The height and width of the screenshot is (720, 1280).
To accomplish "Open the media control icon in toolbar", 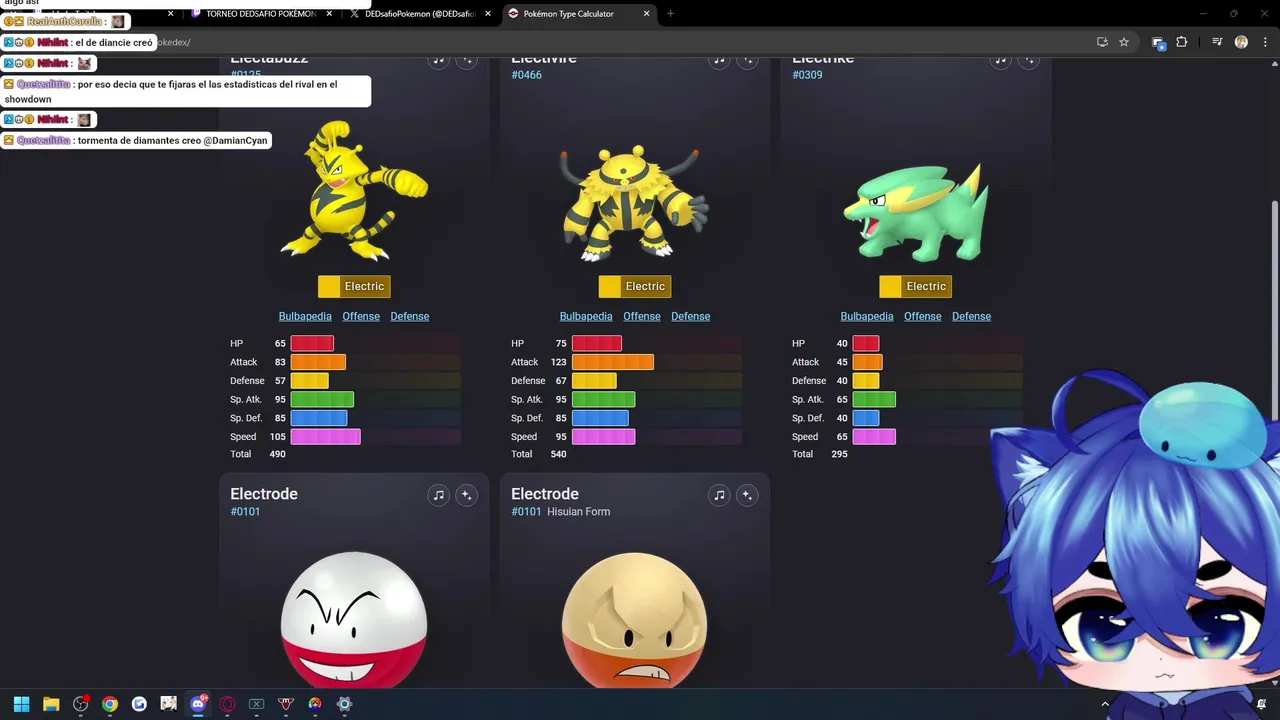I will (1217, 42).
